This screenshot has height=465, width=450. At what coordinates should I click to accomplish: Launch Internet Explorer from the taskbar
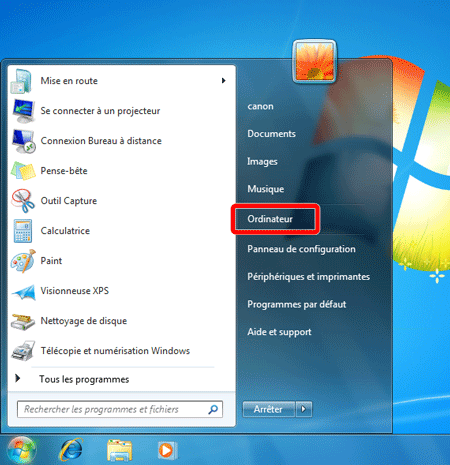(71, 450)
